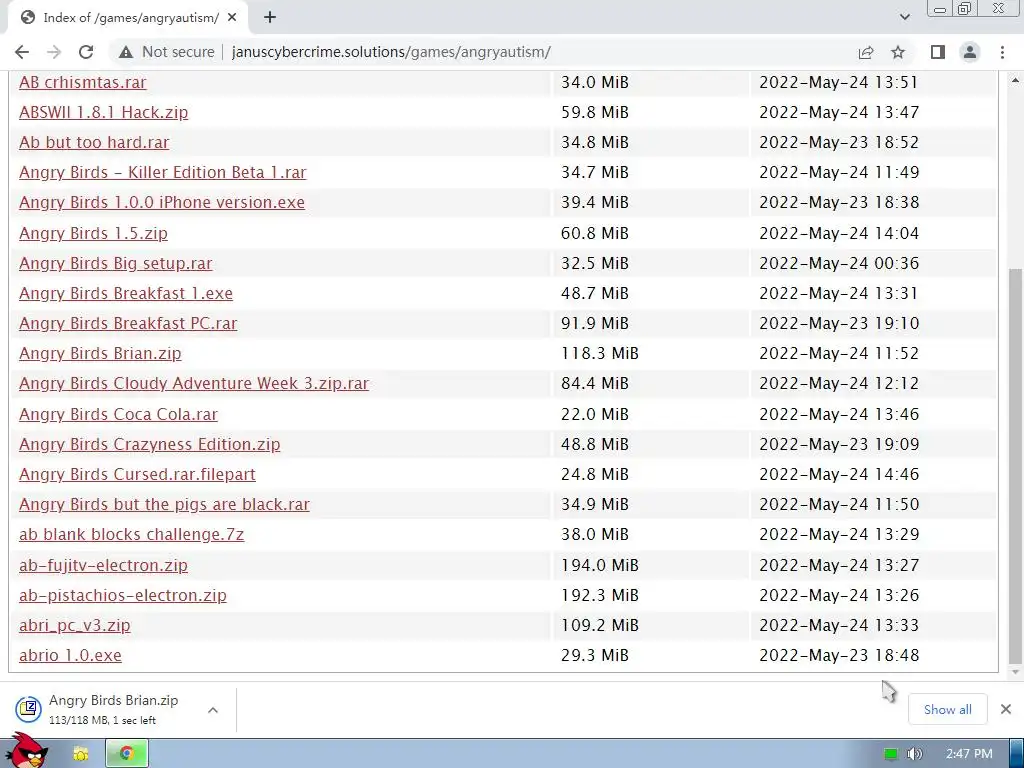Close the Index of /games/angryautism/ tab
Screen dimensions: 1024x768
click(232, 18)
